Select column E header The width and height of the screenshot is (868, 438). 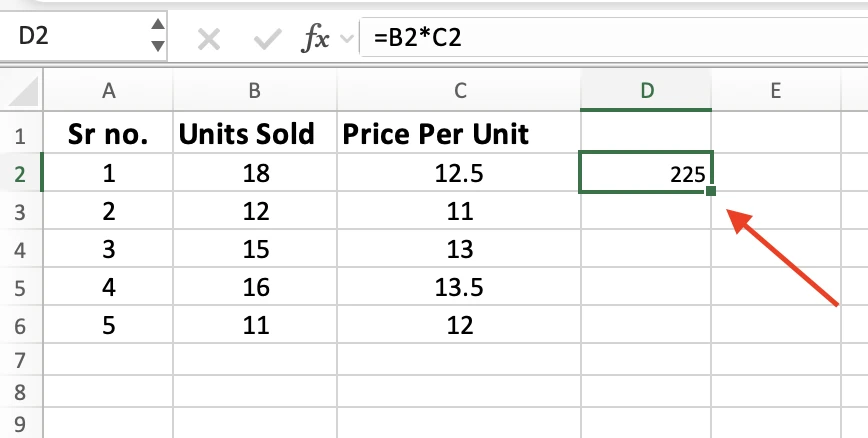click(x=776, y=91)
